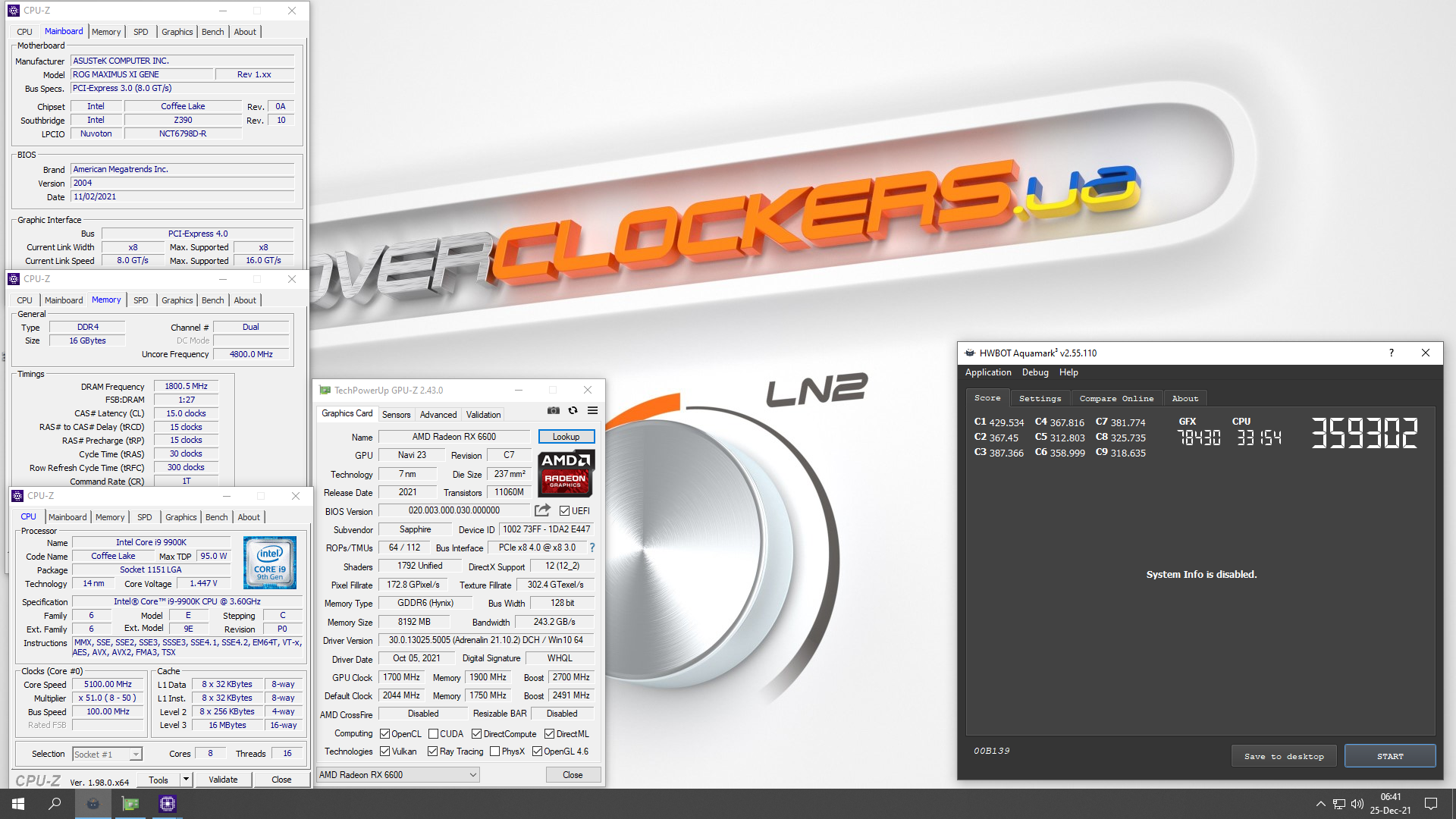Toggle the CUDA checkbox
1456x819 pixels.
tap(433, 734)
